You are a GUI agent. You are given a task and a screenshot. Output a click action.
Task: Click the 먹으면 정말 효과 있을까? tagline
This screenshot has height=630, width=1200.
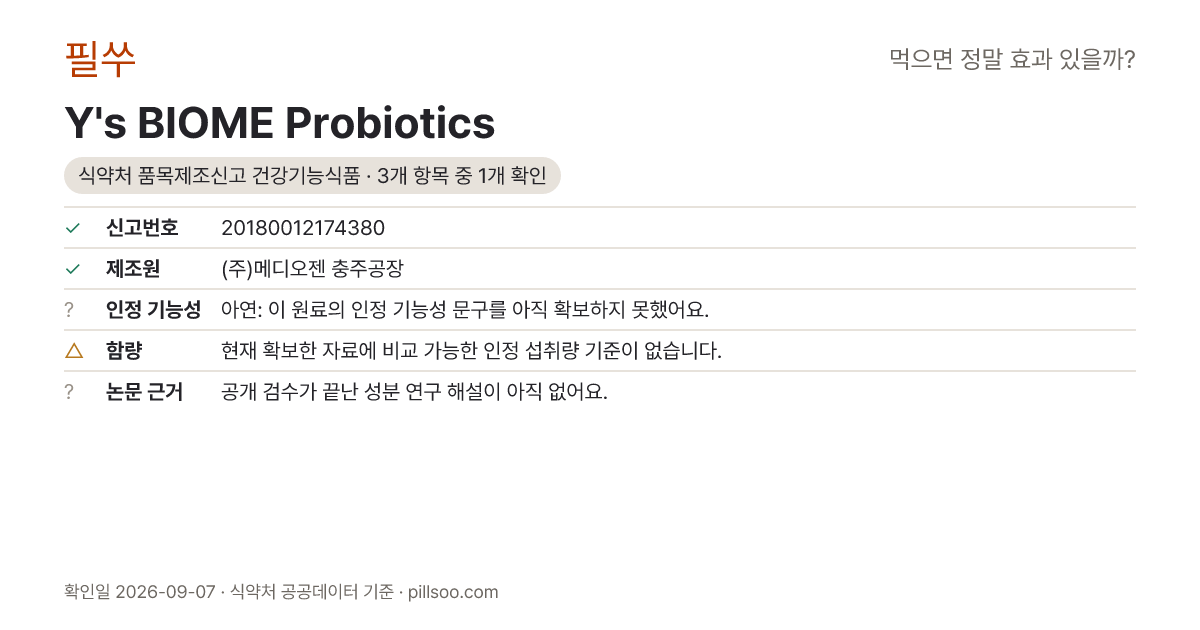pos(1012,60)
